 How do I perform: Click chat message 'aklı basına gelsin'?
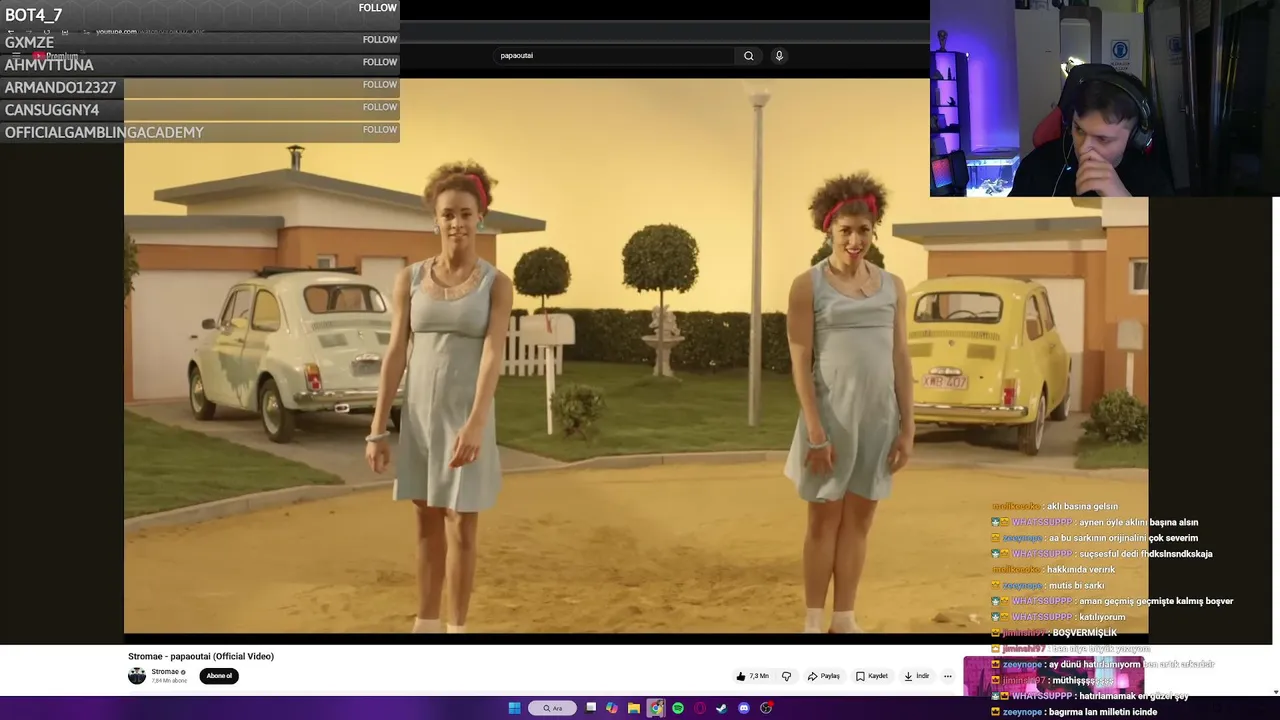tap(1084, 506)
